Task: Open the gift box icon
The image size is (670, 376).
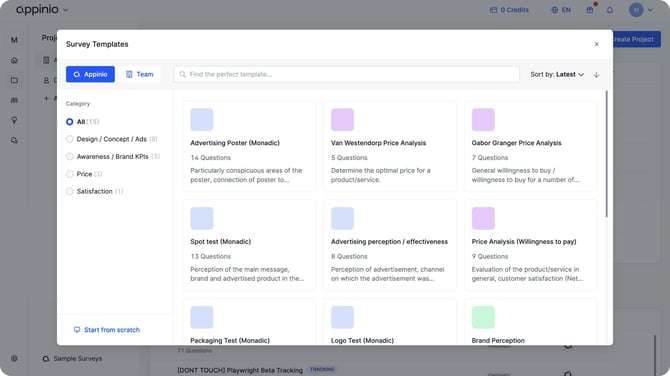Action: (590, 10)
